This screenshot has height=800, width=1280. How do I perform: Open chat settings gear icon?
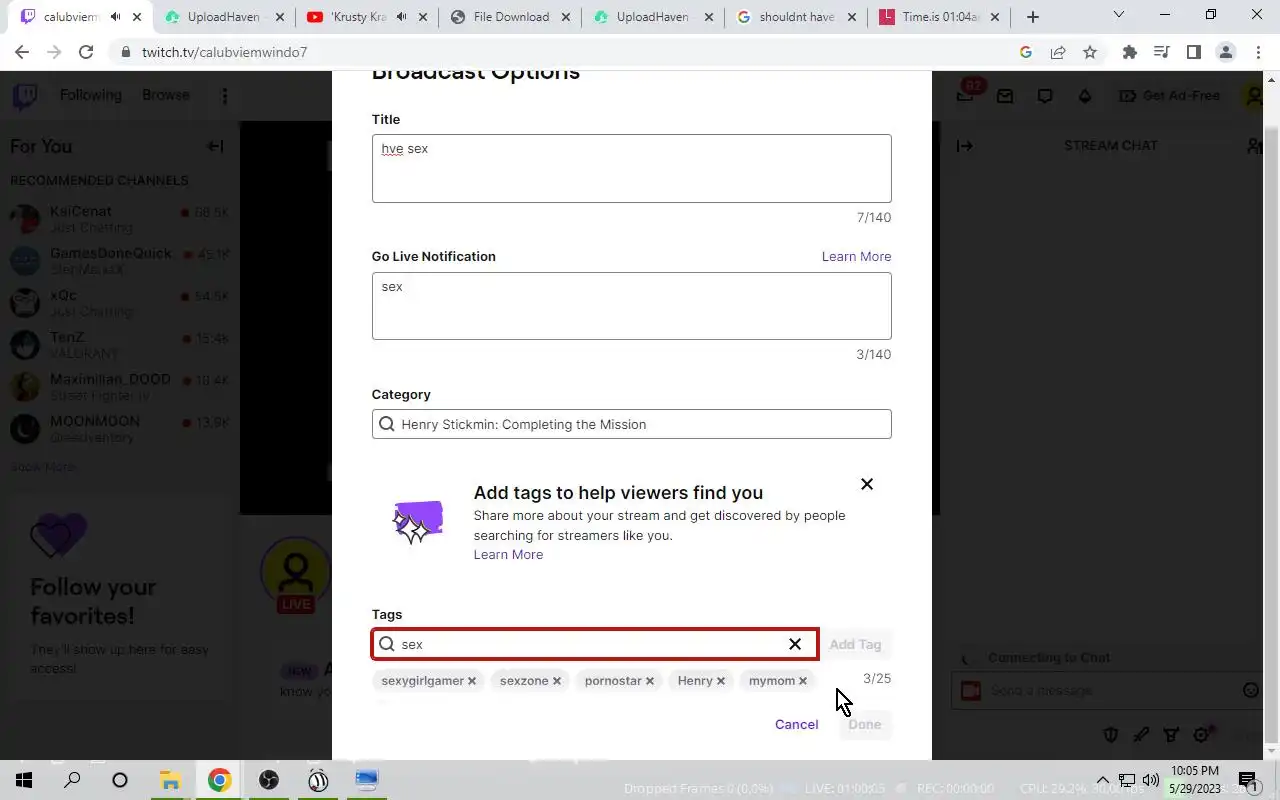(x=1202, y=735)
